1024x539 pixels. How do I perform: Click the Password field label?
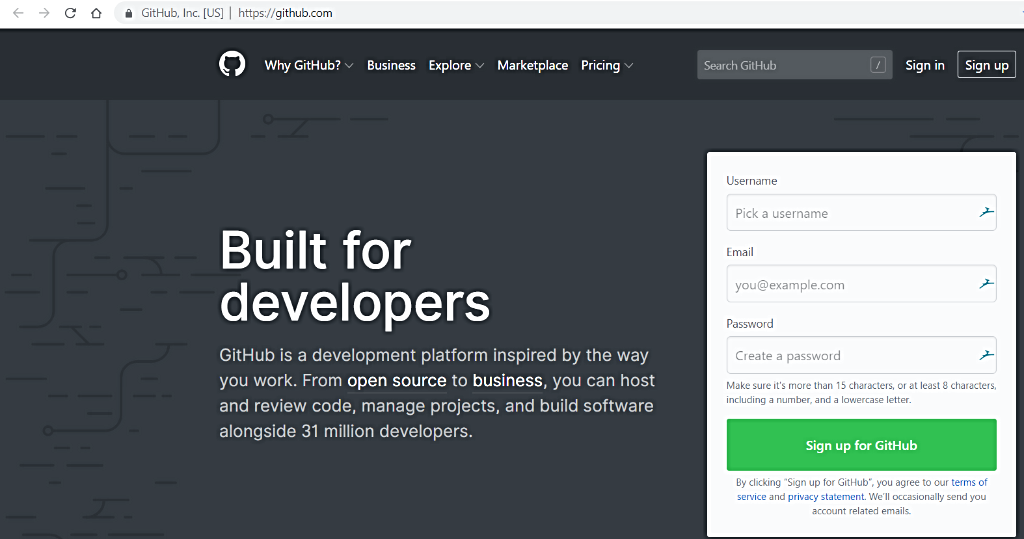750,324
